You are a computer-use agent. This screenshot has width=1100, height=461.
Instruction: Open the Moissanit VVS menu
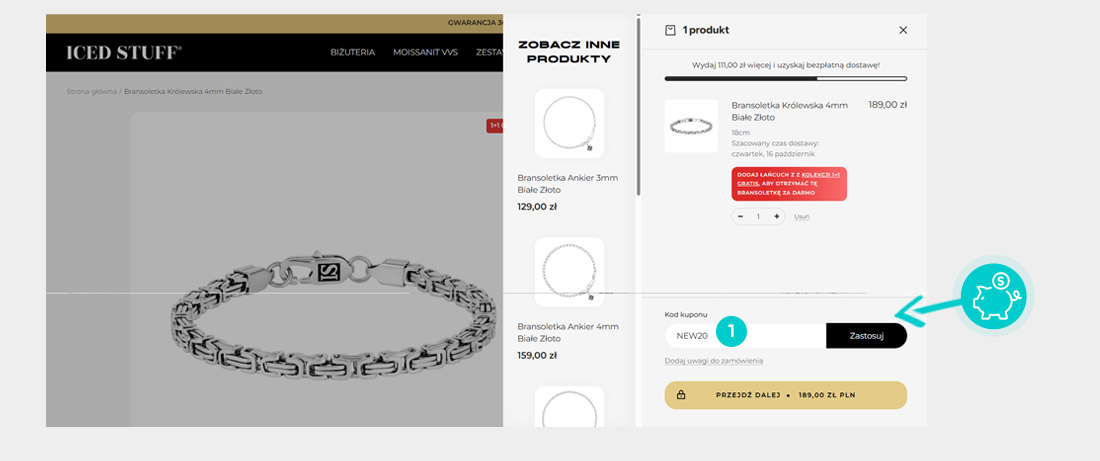click(x=425, y=52)
